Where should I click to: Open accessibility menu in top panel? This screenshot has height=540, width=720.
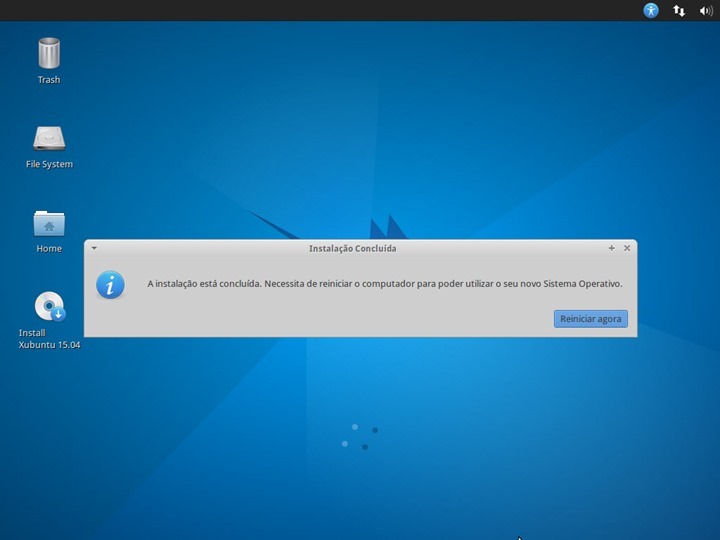click(x=651, y=11)
